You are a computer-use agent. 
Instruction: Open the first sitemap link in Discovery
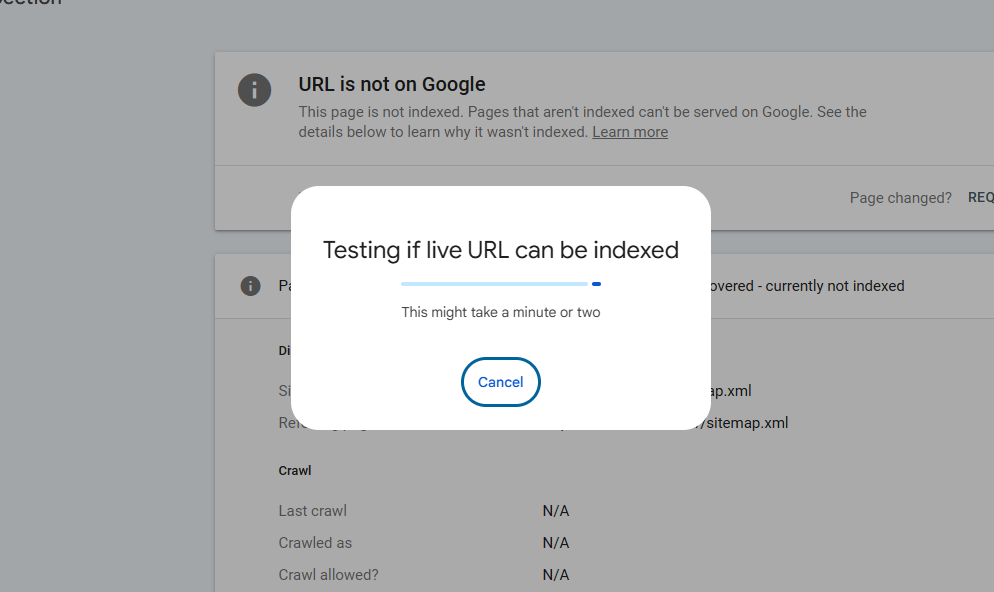pyautogui.click(x=725, y=390)
